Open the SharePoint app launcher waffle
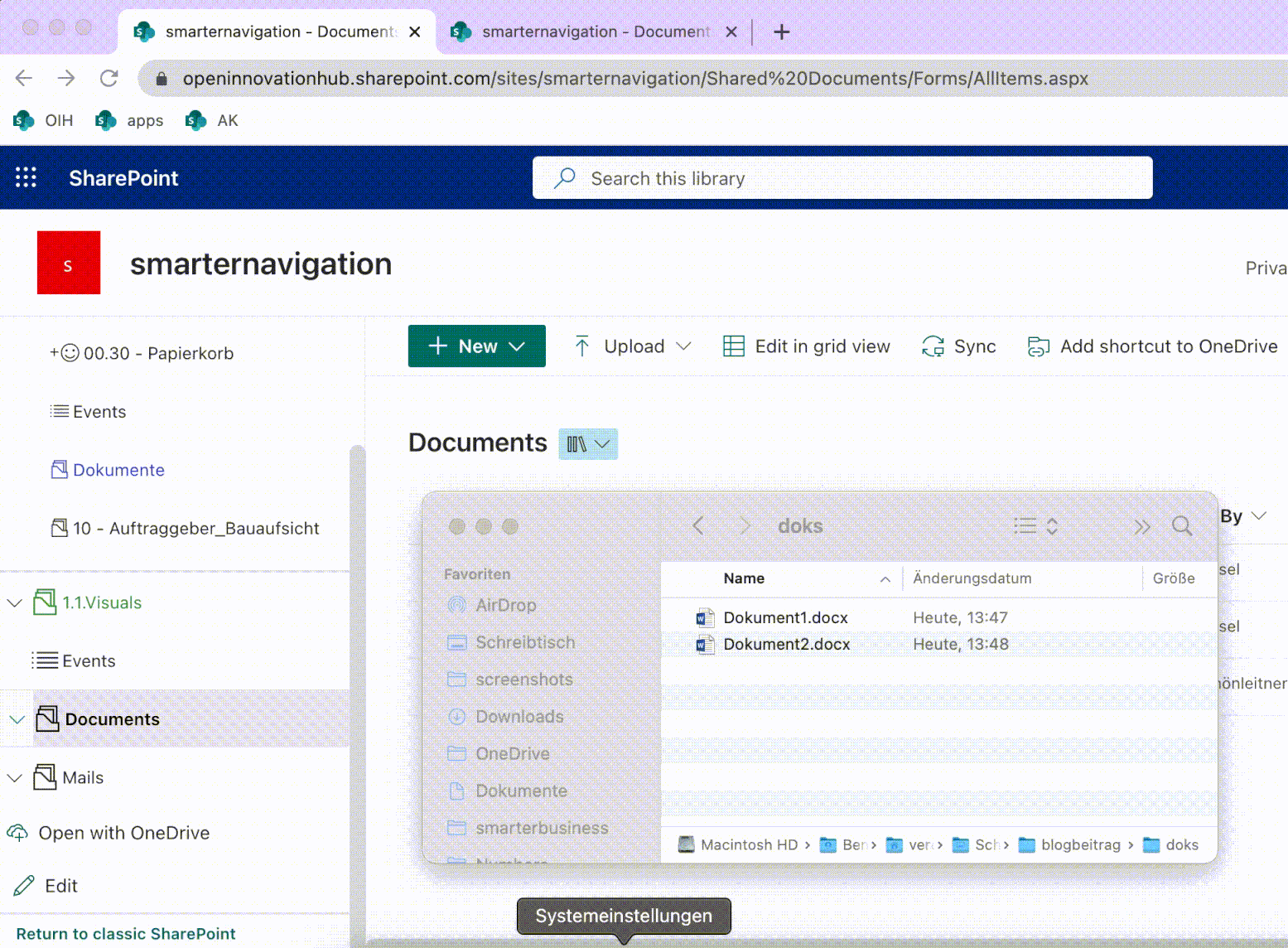The width and height of the screenshot is (1288, 948). pos(26,177)
